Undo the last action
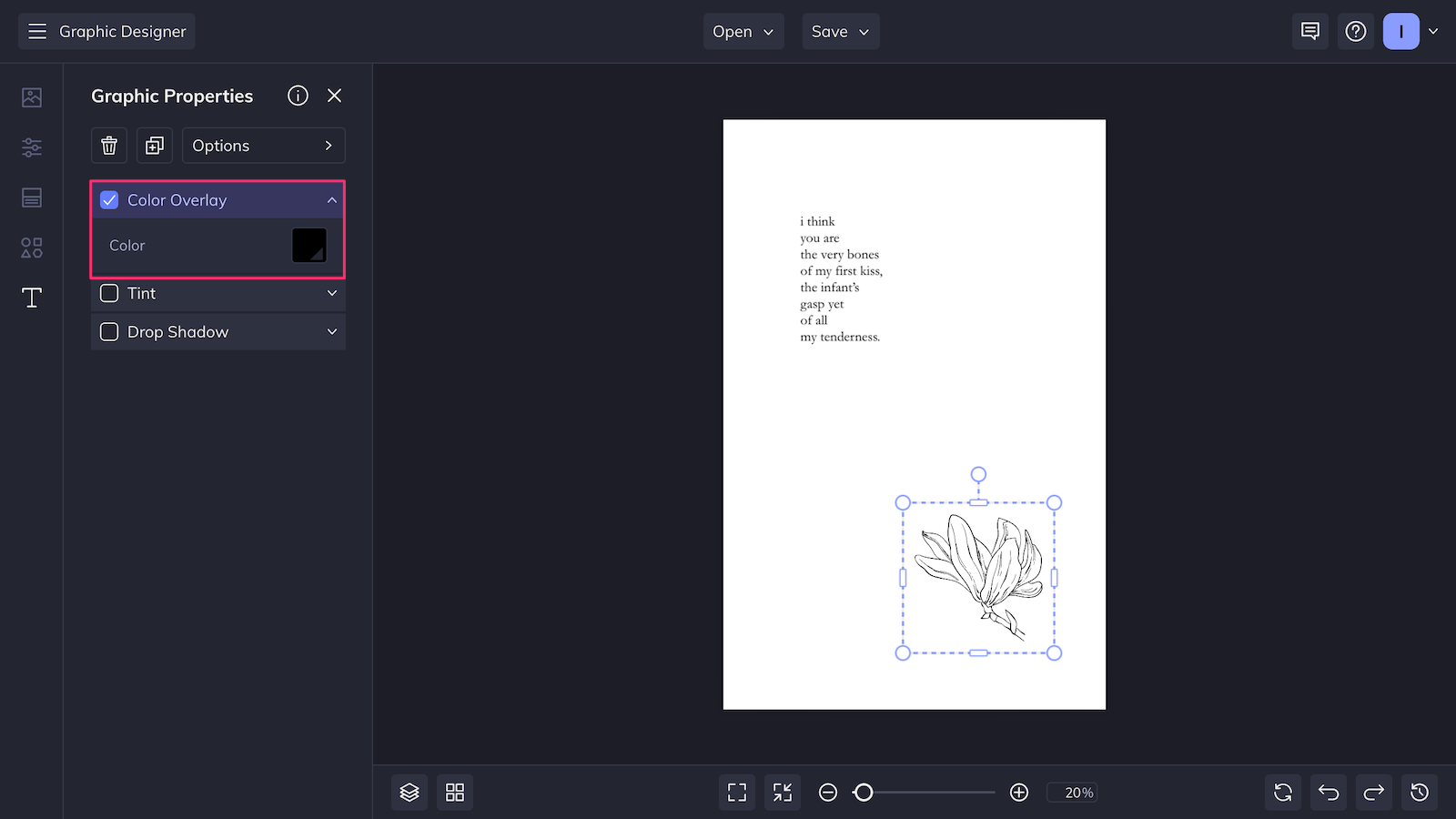 pyautogui.click(x=1328, y=792)
